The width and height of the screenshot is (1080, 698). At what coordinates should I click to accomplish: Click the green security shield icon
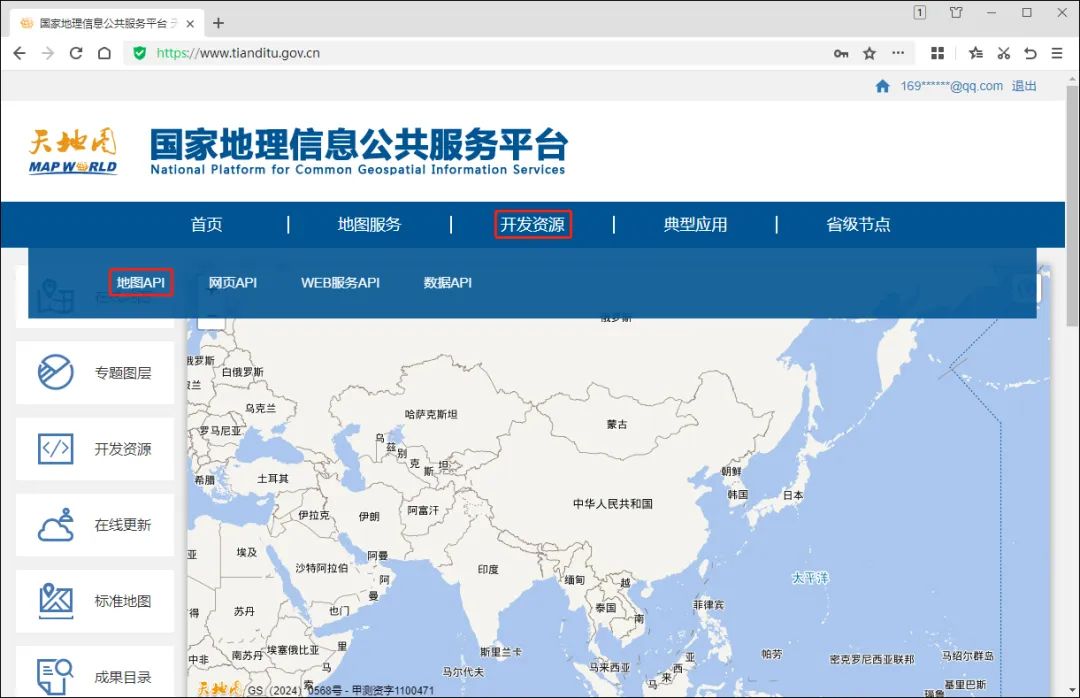coord(140,53)
